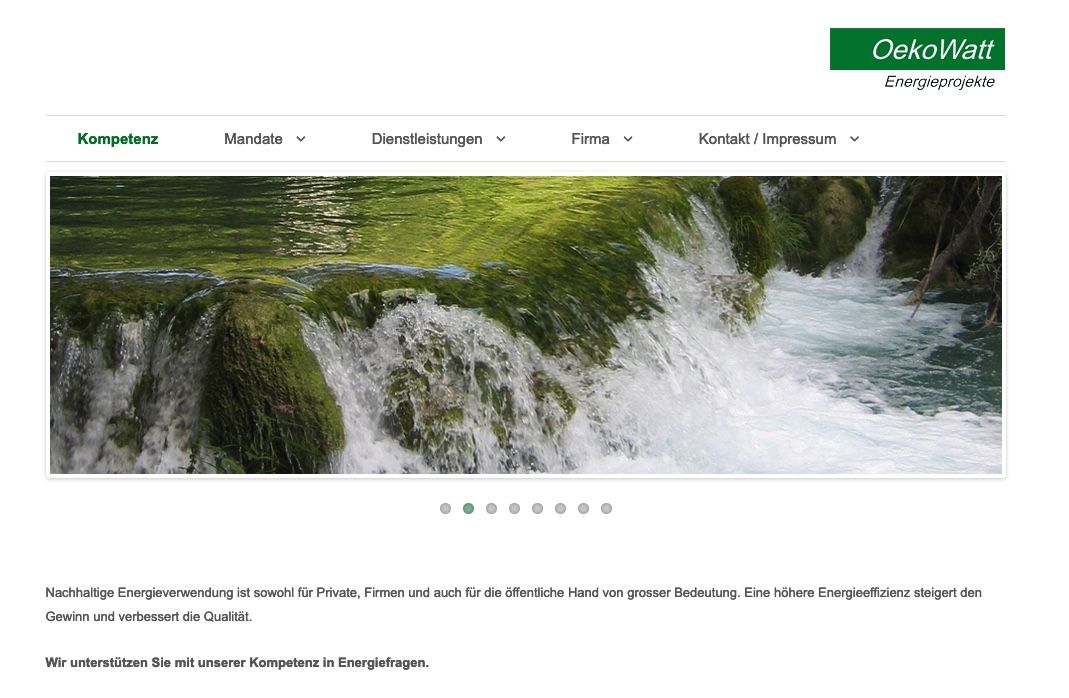Select the seventh slideshow dot
This screenshot has width=1069, height=698.
click(x=584, y=509)
